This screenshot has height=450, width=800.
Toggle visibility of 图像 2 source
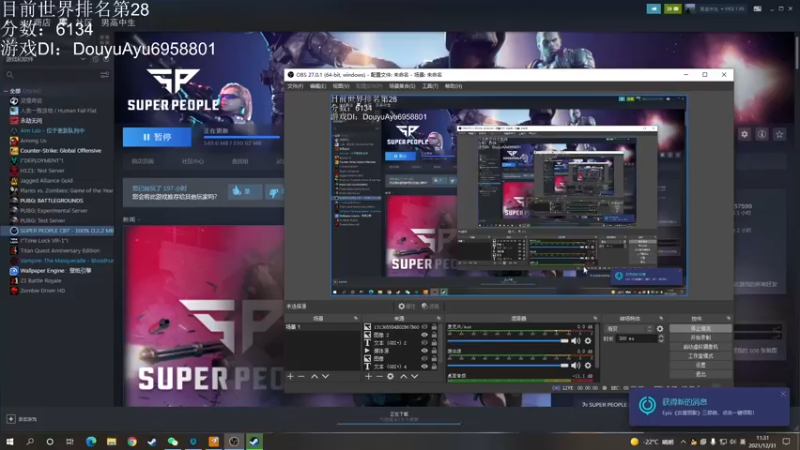[424, 335]
